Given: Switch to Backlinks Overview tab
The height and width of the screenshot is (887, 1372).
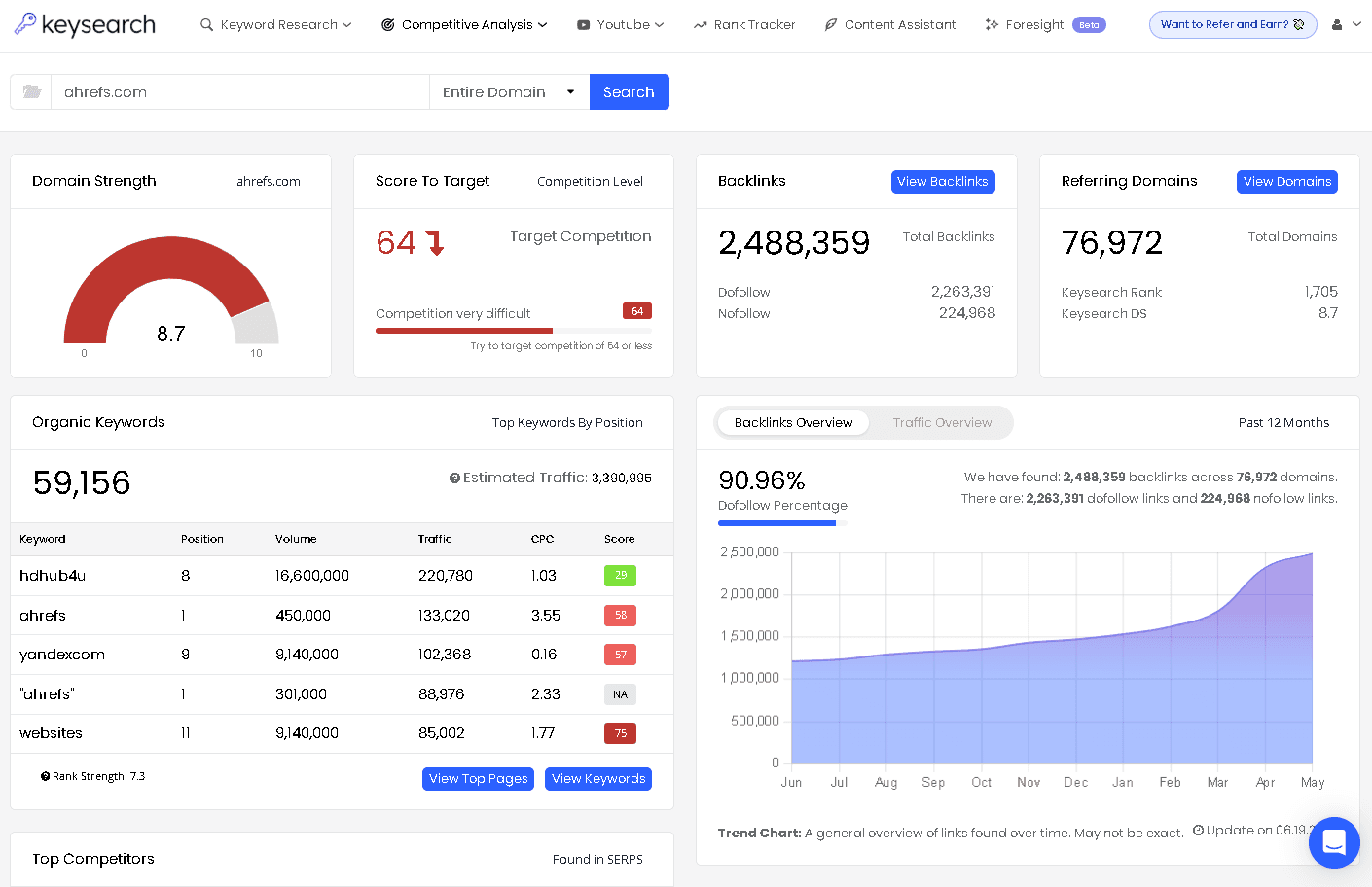Looking at the screenshot, I should pos(793,423).
